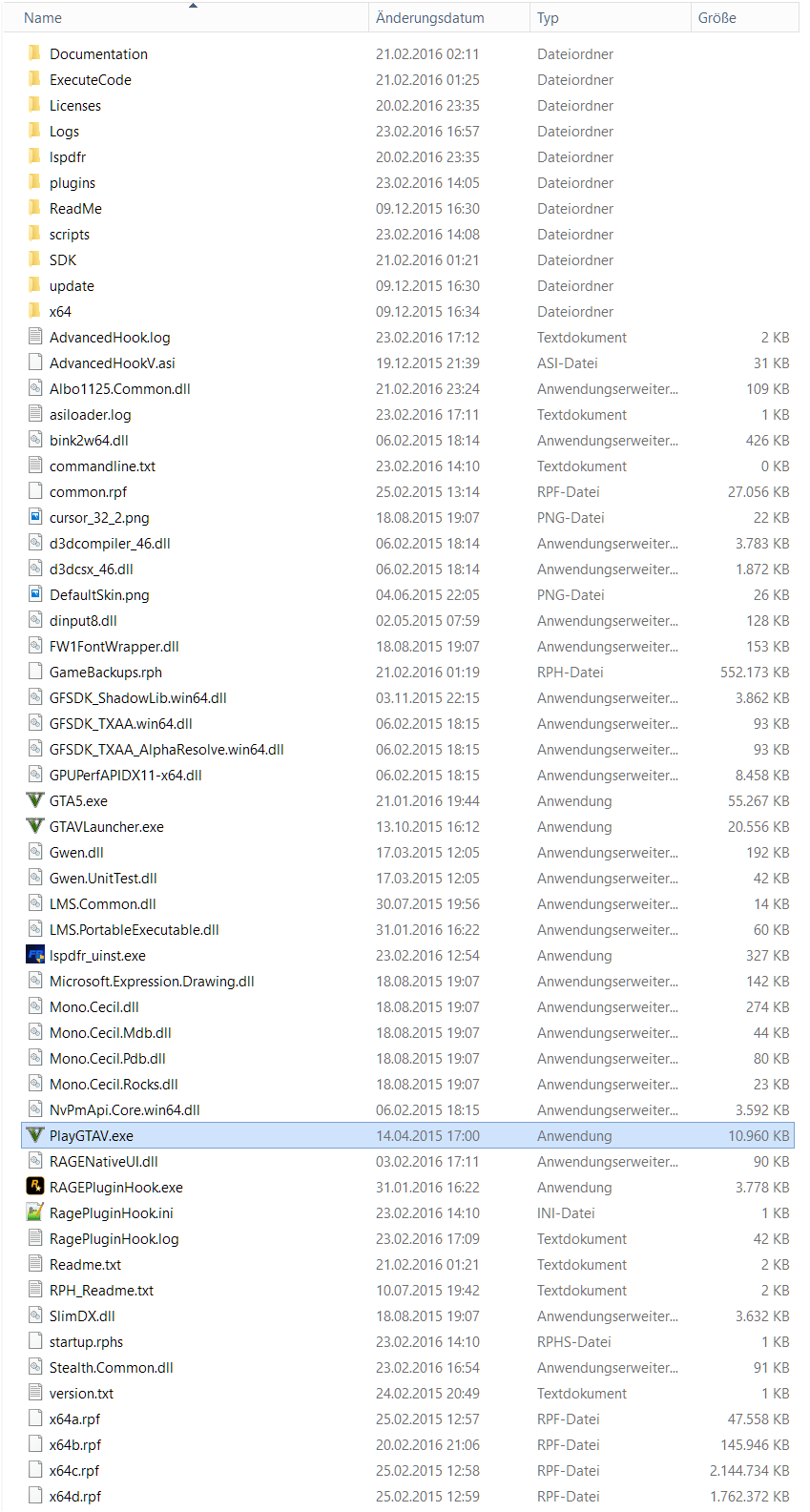This screenshot has height=1512, width=810.
Task: Click the common.rpf file icon
Action: pos(35,491)
